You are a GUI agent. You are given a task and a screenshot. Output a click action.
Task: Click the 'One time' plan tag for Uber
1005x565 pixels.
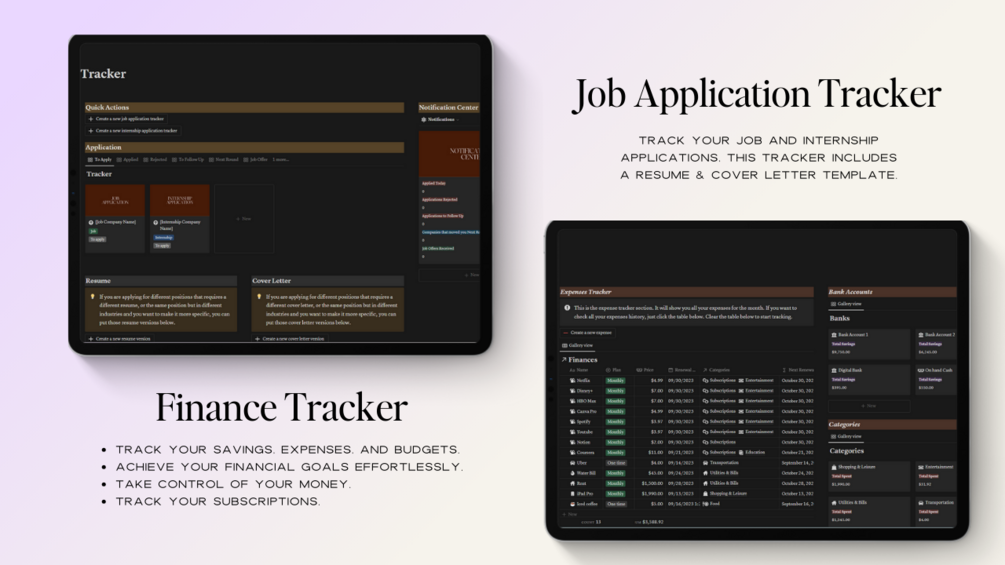(x=616, y=463)
